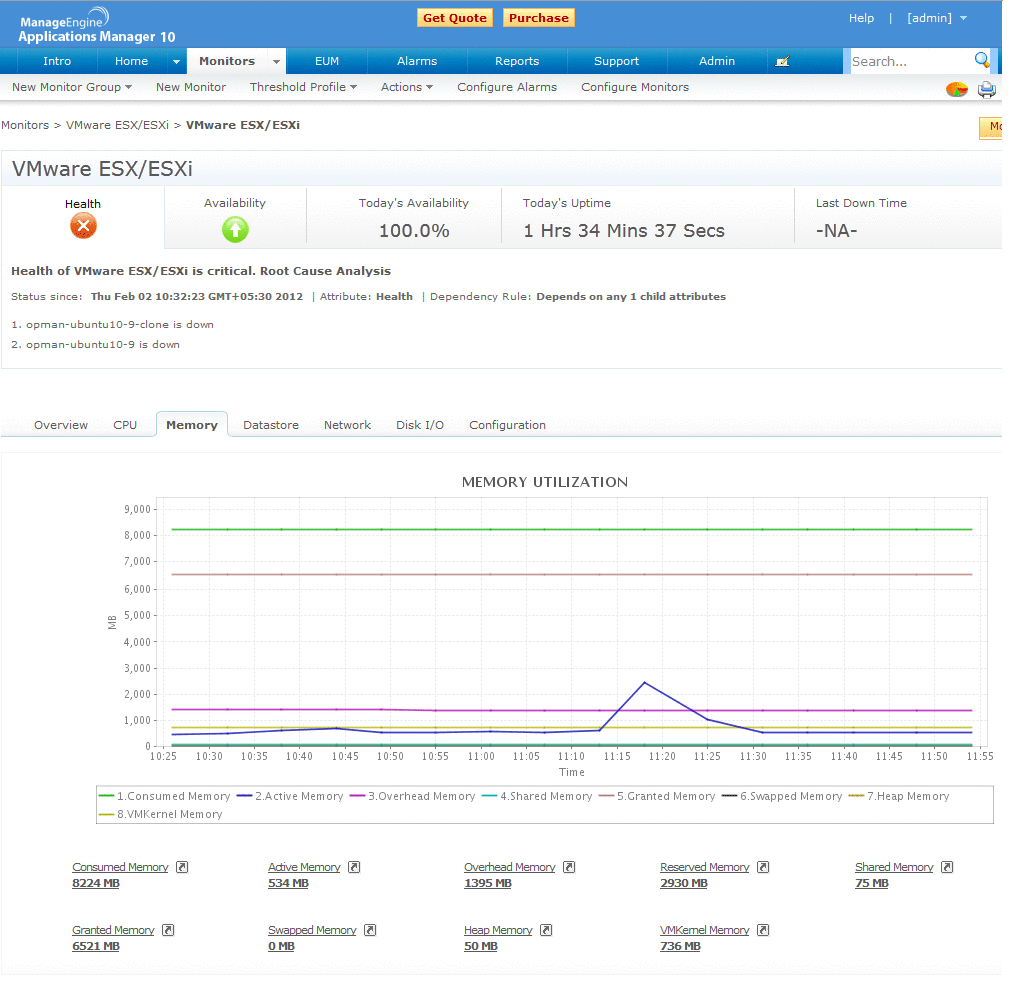
Task: Open the EUM tab
Action: (x=327, y=61)
